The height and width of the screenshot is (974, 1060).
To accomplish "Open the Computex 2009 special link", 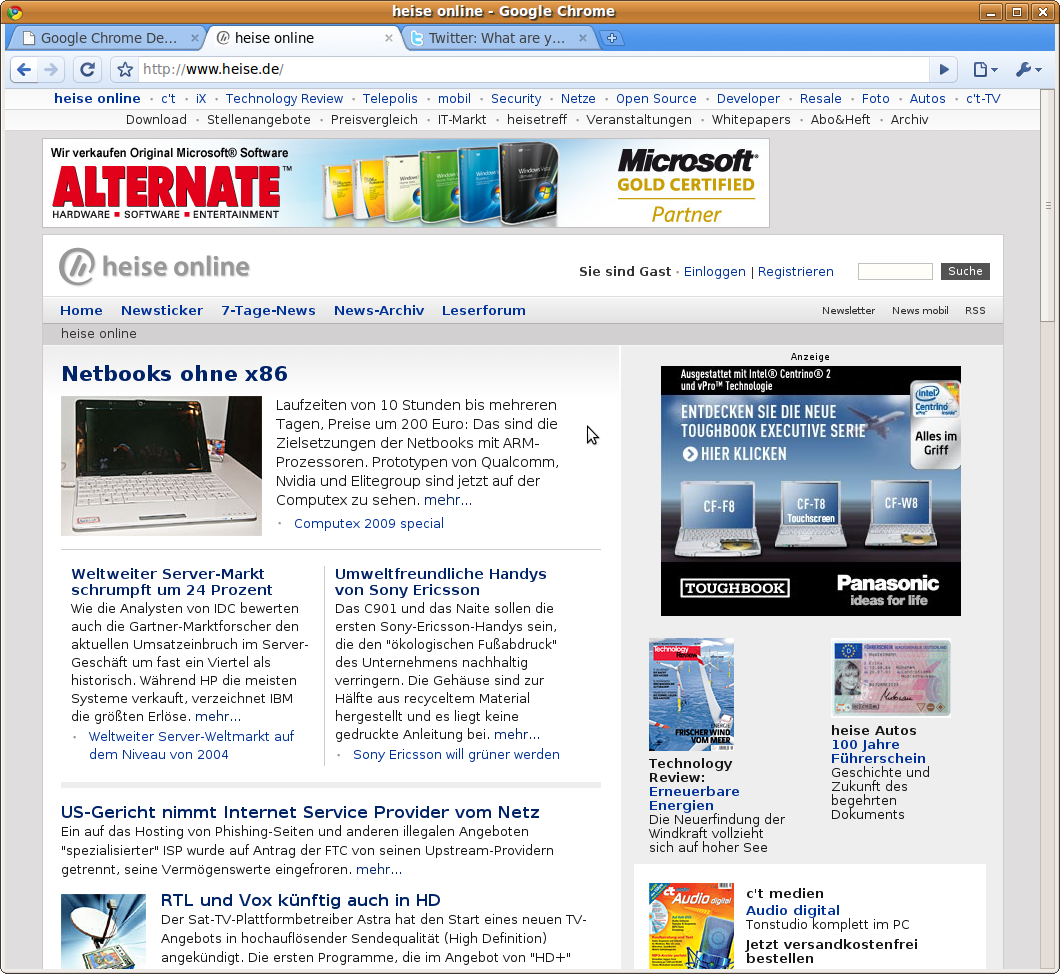I will click(368, 523).
